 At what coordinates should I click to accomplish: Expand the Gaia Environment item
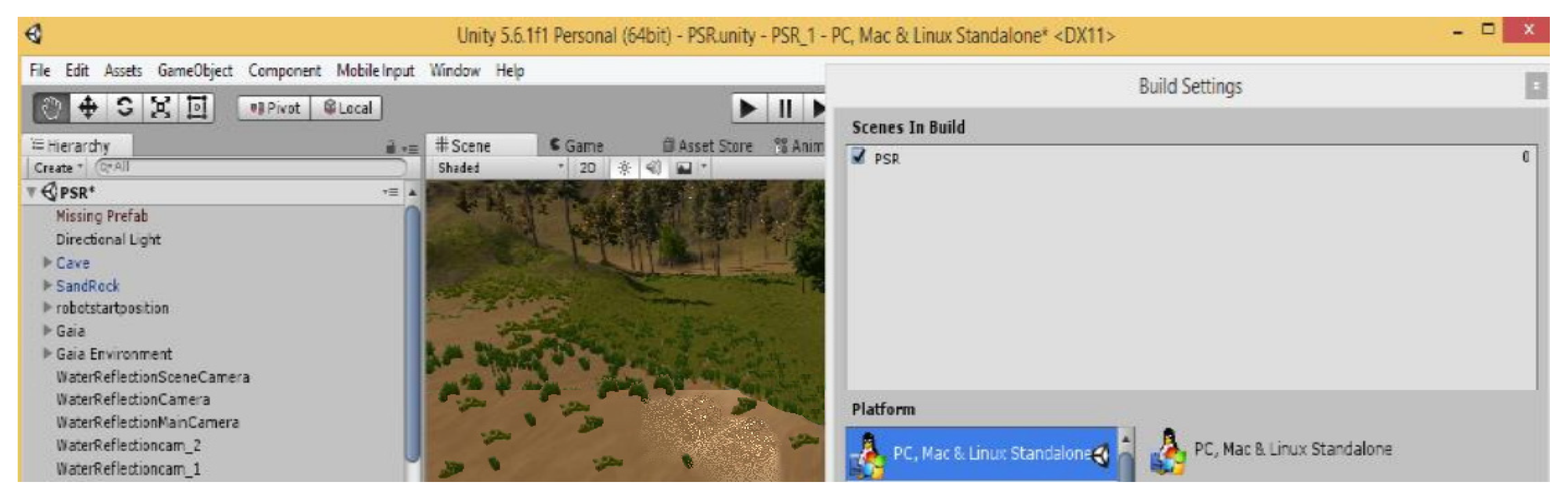click(x=47, y=354)
